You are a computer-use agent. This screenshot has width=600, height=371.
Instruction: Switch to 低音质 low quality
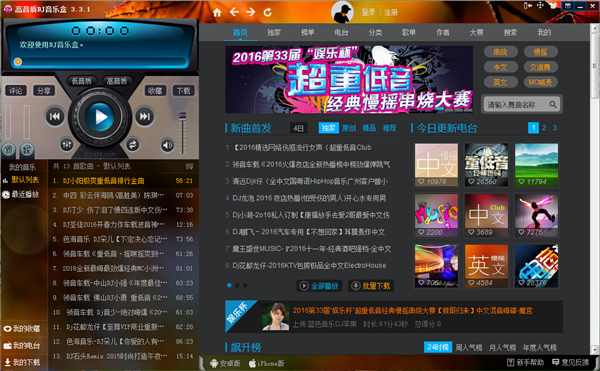(82, 81)
